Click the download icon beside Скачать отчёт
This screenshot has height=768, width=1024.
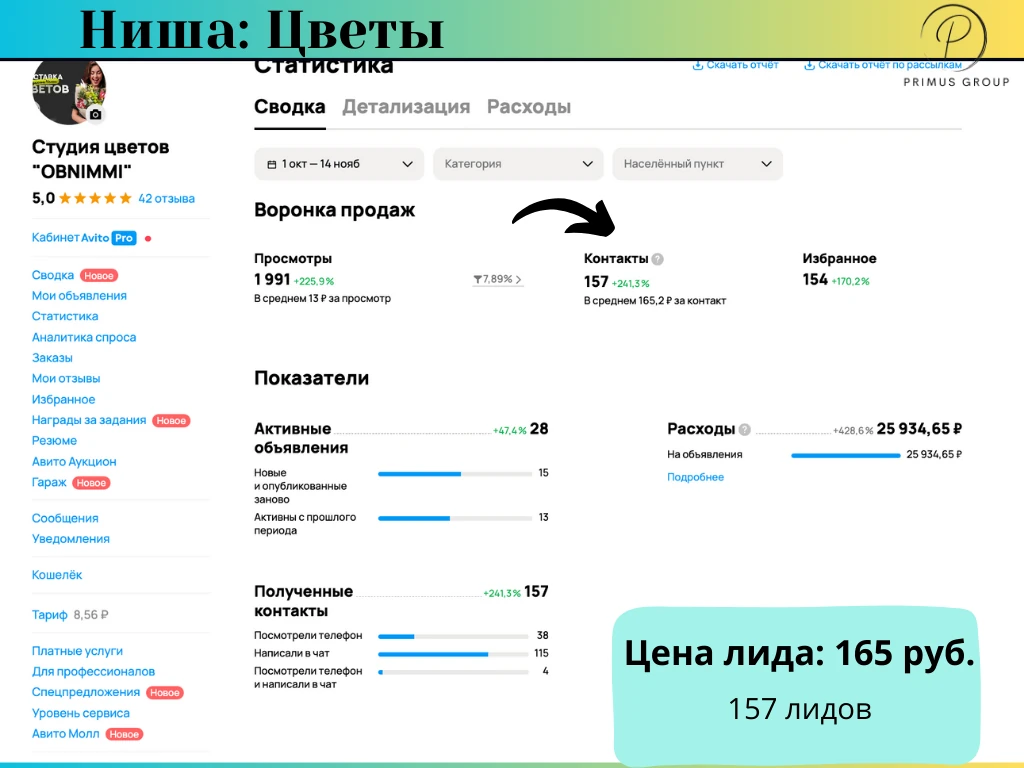coord(697,65)
